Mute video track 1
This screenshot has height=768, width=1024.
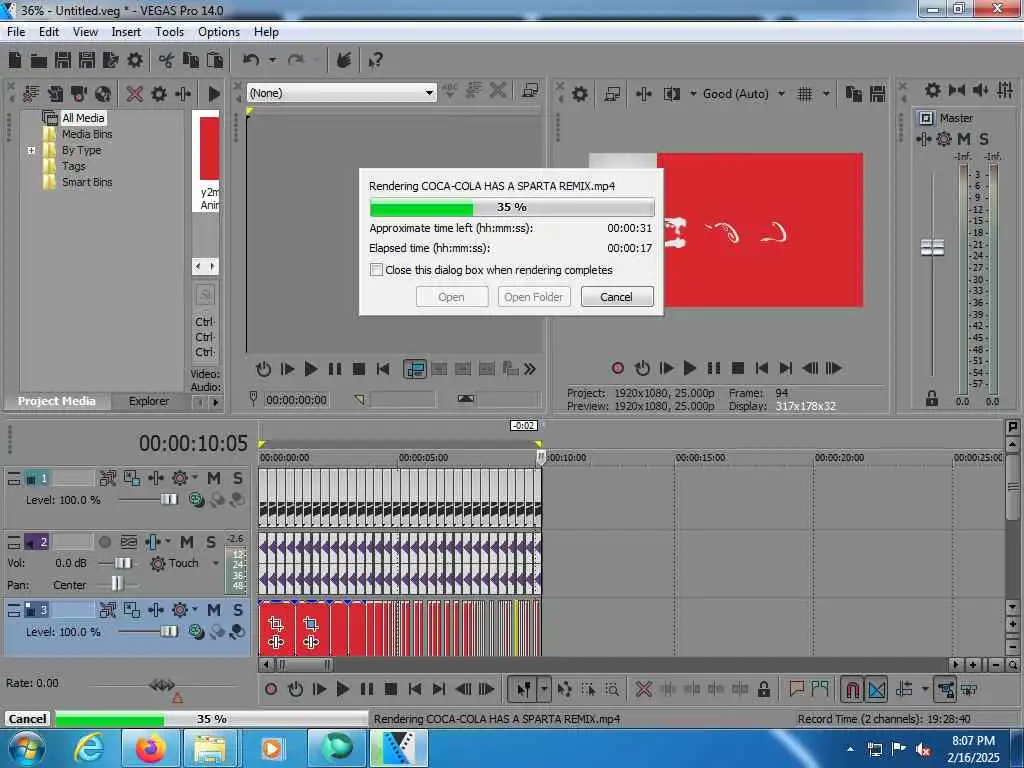pos(214,479)
